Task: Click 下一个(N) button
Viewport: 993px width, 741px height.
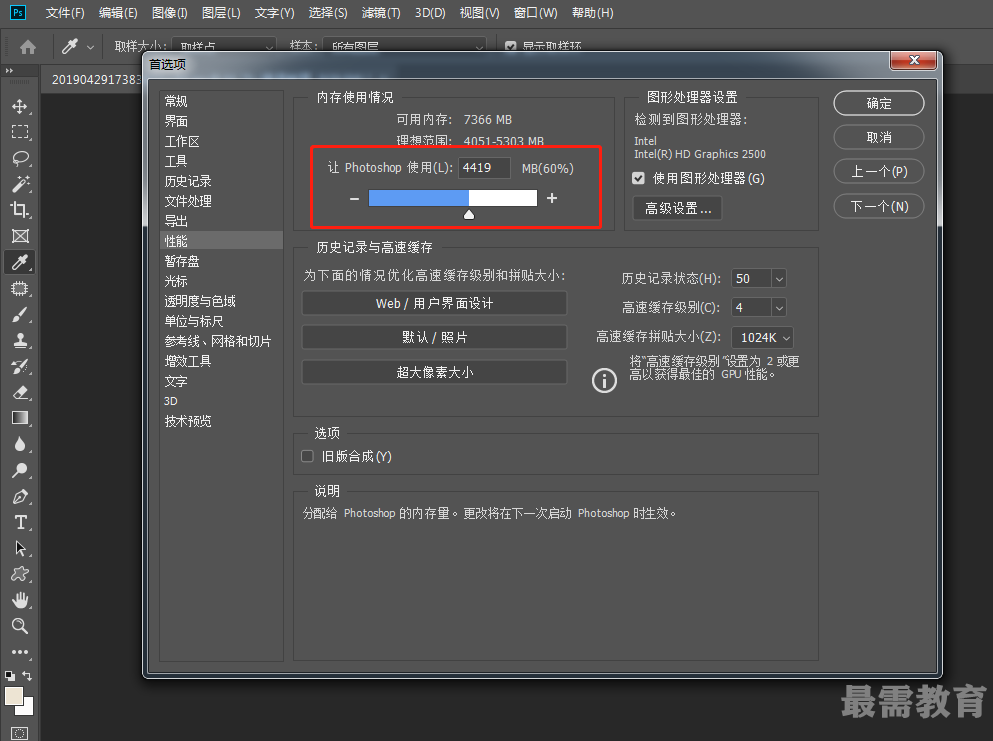Action: pos(878,206)
